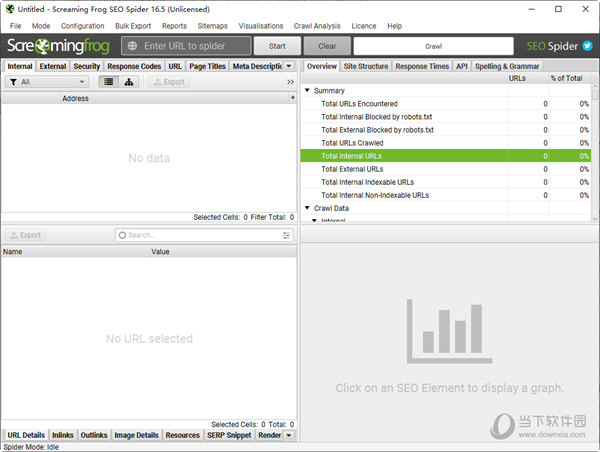The width and height of the screenshot is (600, 452).
Task: Collapse the Summary section
Action: pyautogui.click(x=307, y=90)
